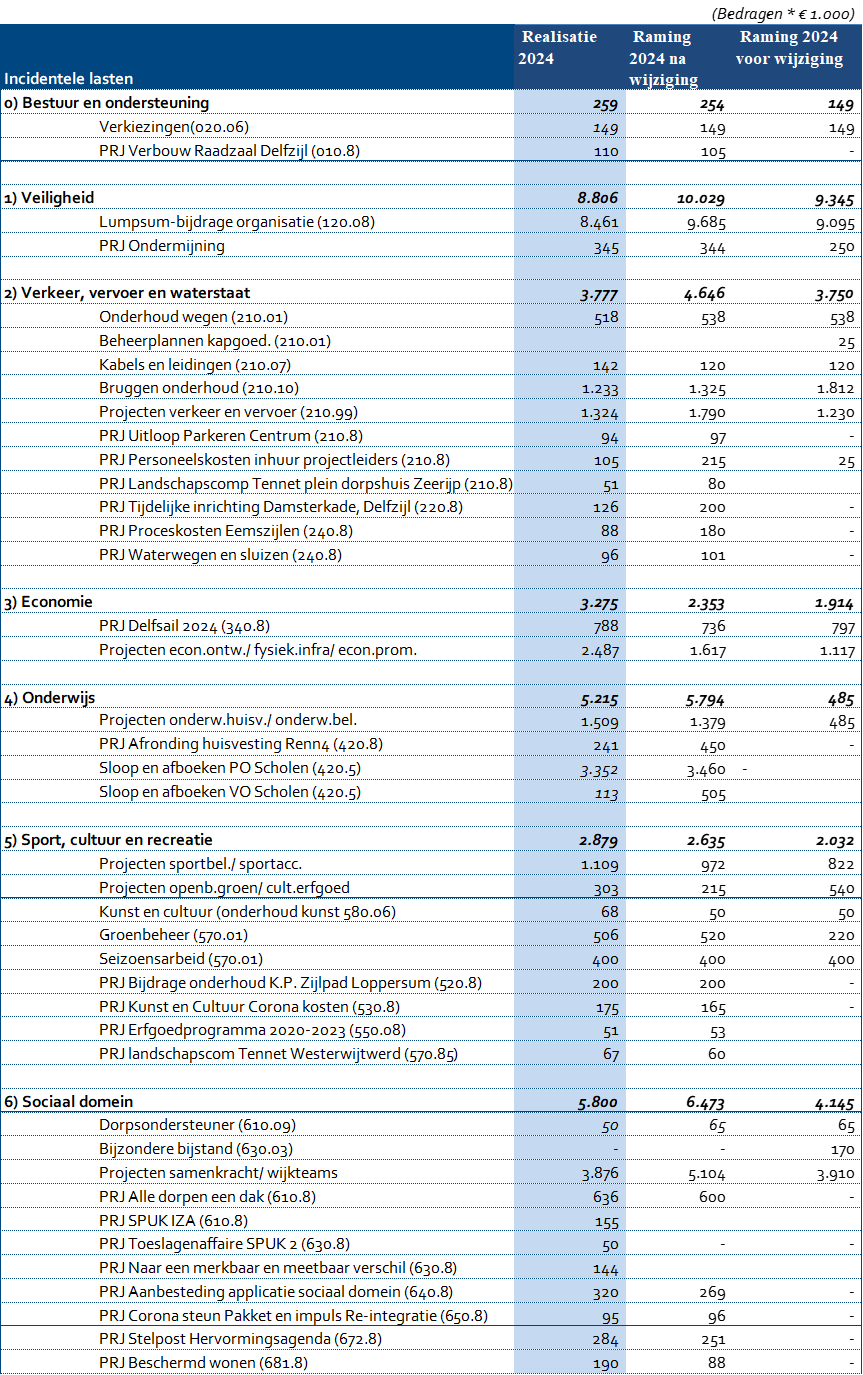Viewport: 863px width, 1375px height.
Task: Select the '0) Bestuur en ondersteuning' category row
Action: click(106, 103)
